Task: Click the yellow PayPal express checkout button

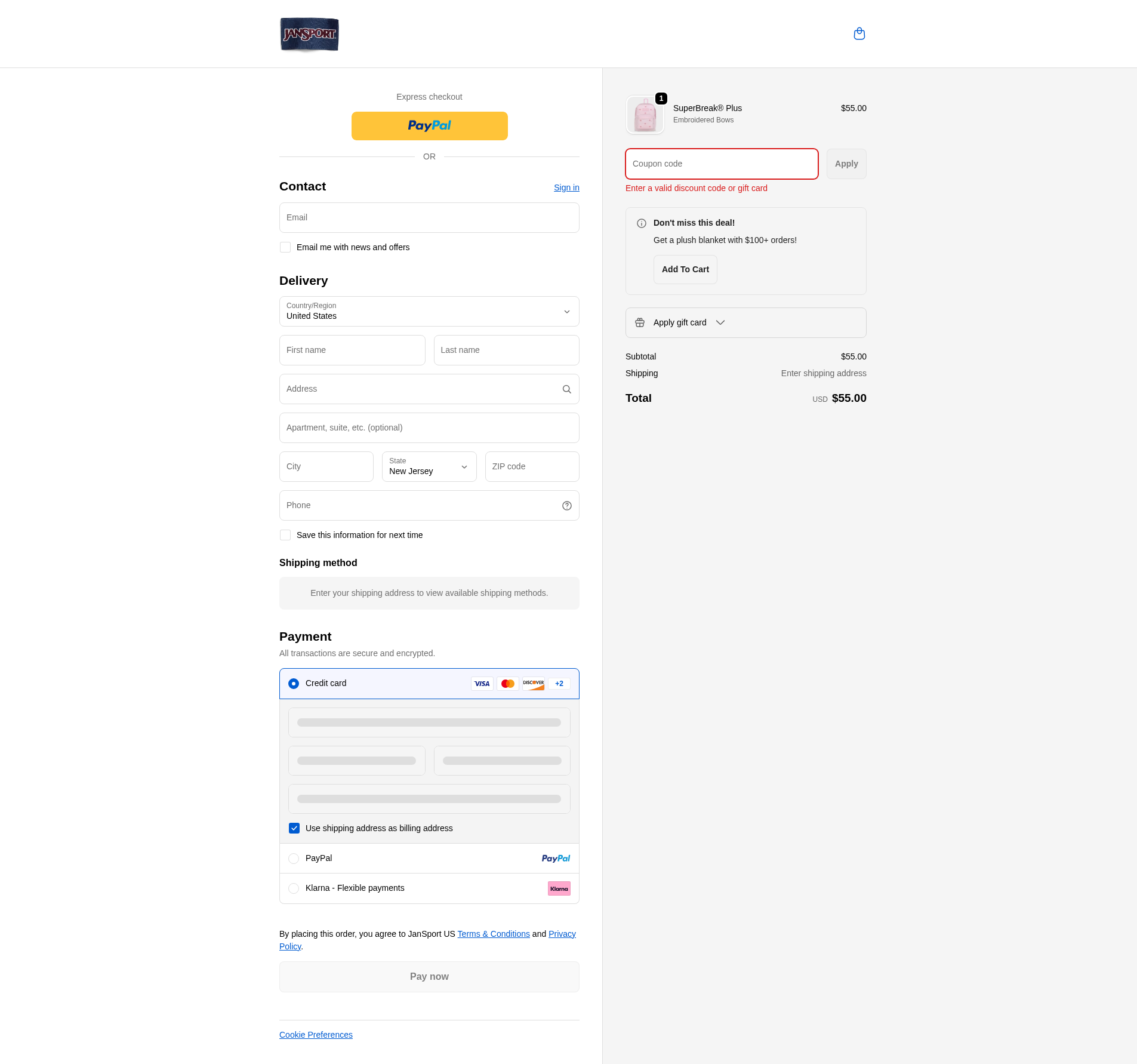Action: click(x=429, y=126)
